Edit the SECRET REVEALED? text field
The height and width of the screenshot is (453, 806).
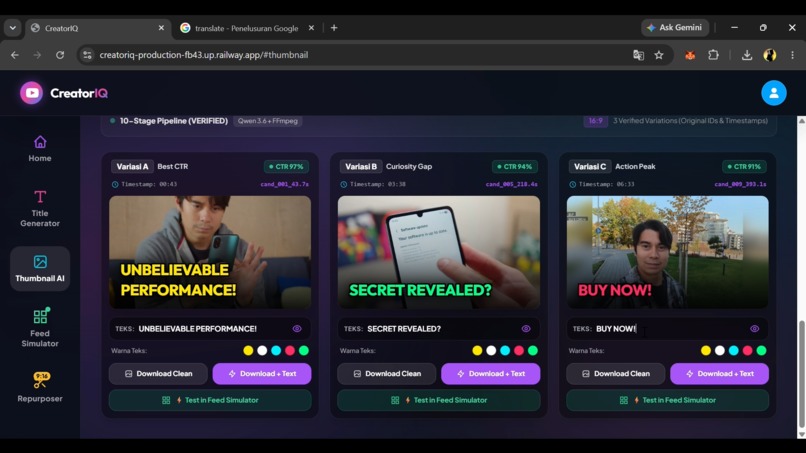click(439, 329)
